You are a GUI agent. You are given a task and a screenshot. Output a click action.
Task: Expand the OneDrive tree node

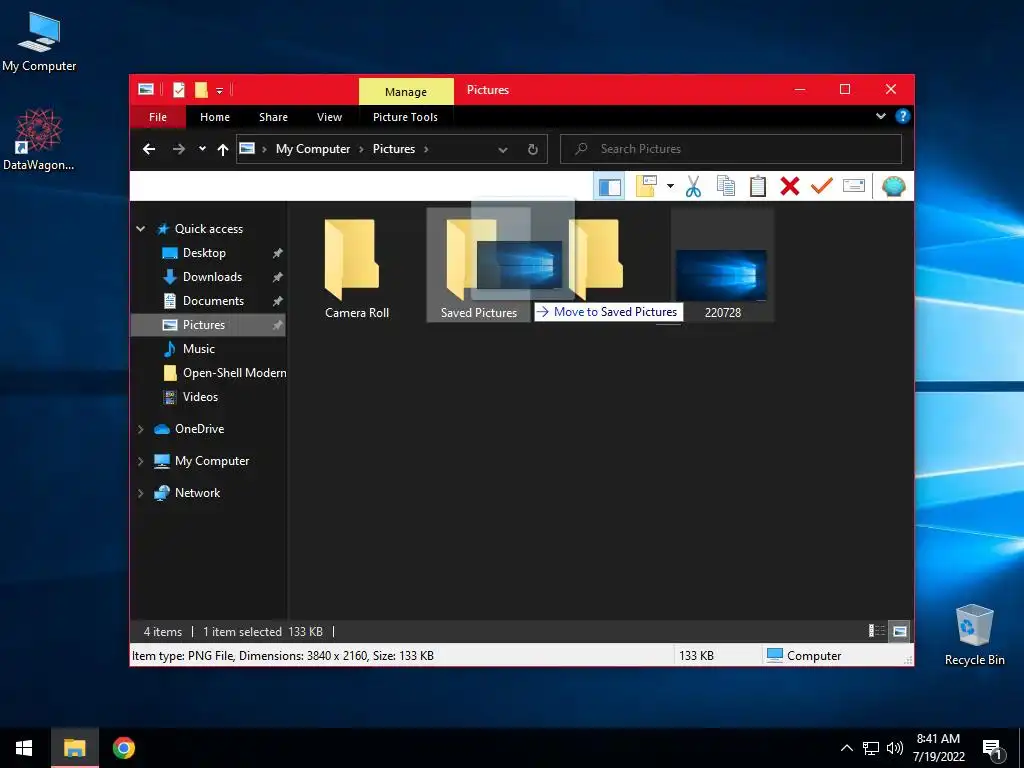tap(140, 429)
